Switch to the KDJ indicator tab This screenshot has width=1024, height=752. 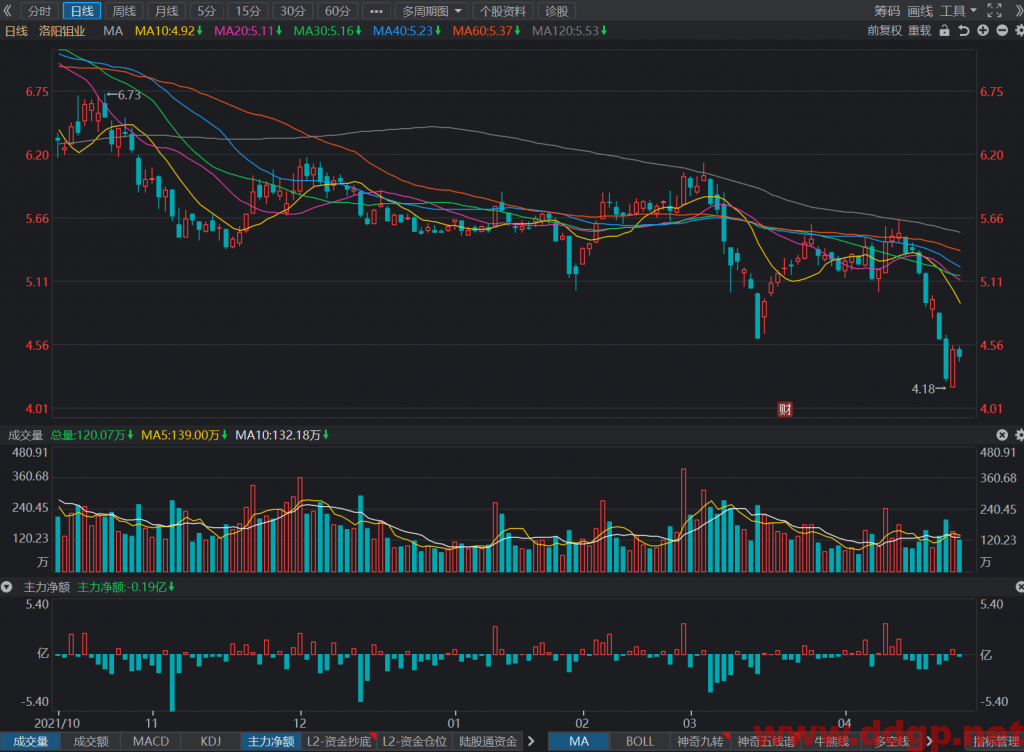(211, 742)
